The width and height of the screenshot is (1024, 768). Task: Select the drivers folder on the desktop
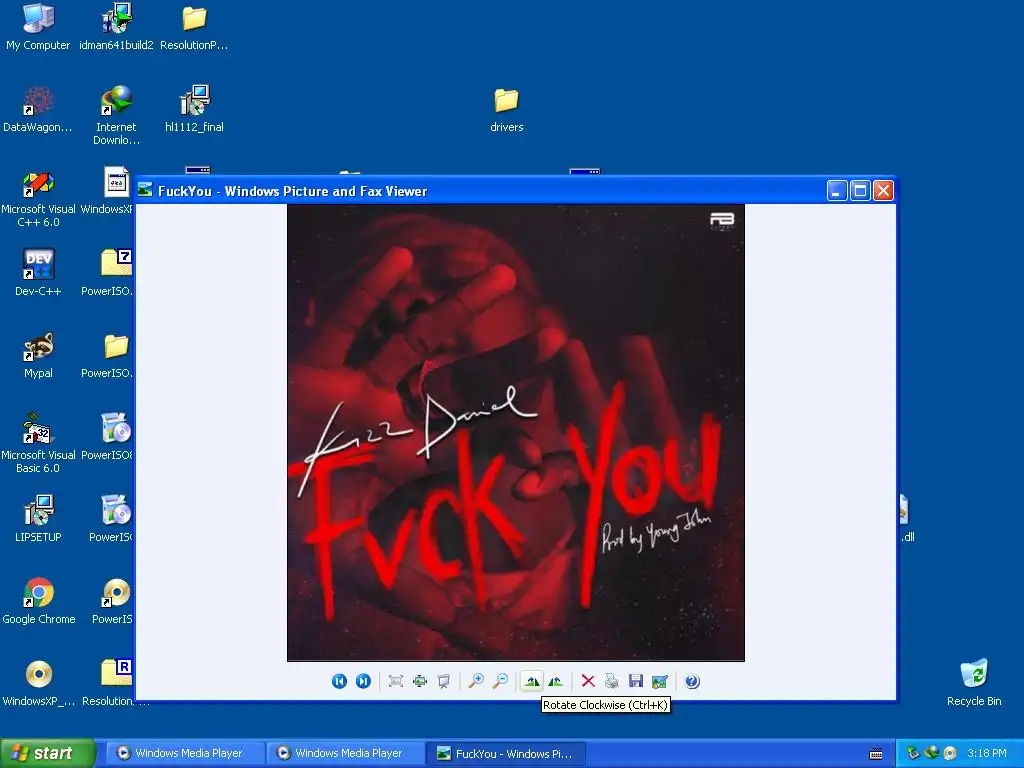coord(507,108)
